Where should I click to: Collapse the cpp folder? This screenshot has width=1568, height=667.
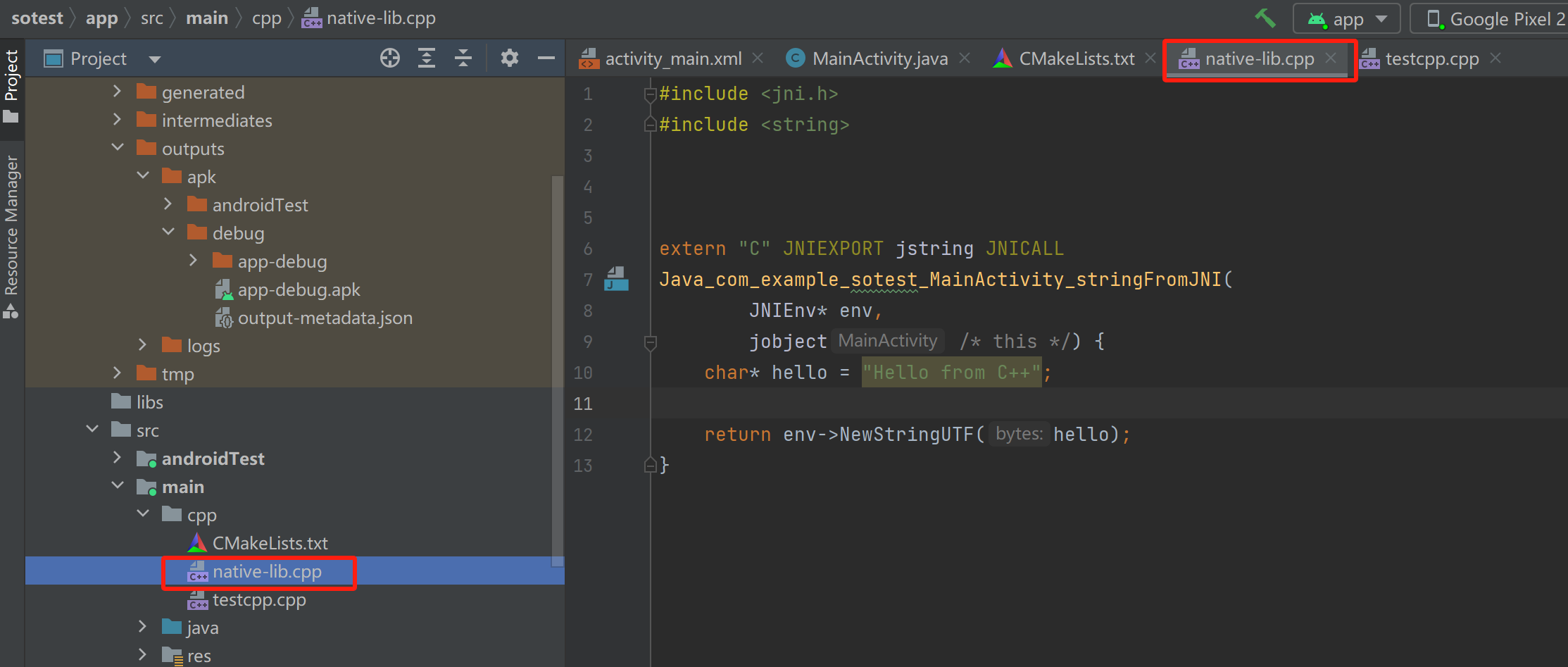[x=143, y=513]
